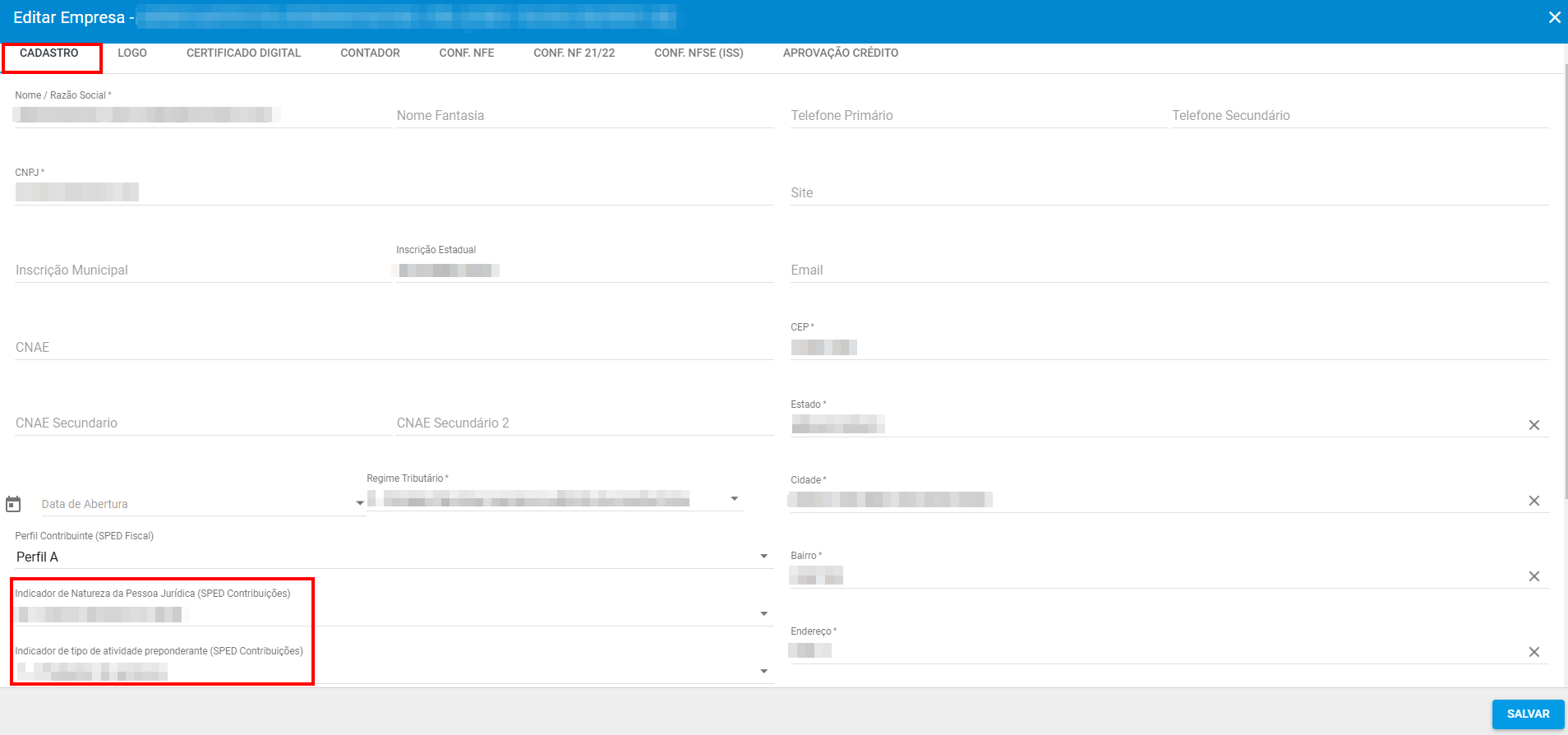Go to the CERTIFICADO DIGITAL tab

tap(243, 53)
